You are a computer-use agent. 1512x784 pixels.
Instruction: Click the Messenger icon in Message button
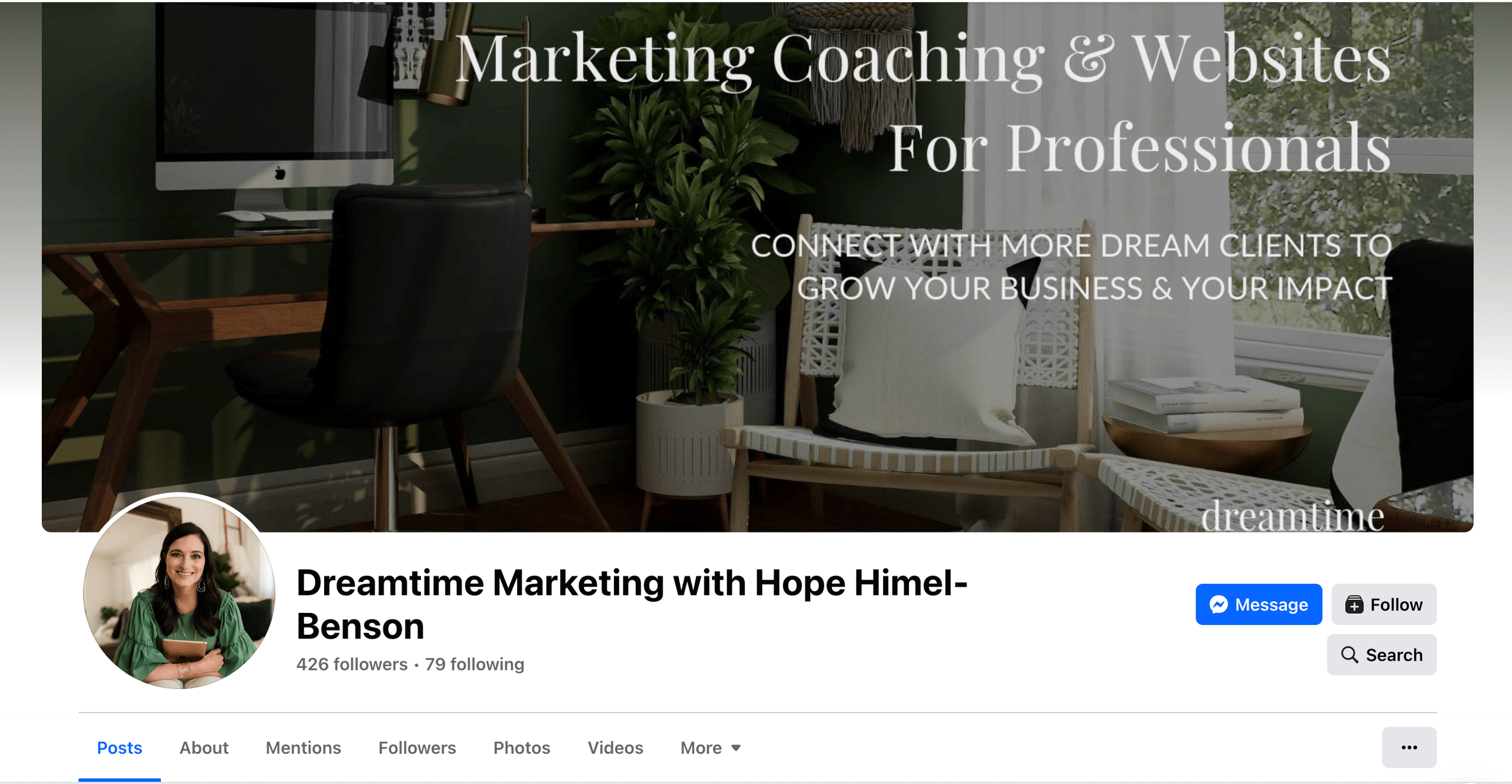coord(1219,604)
